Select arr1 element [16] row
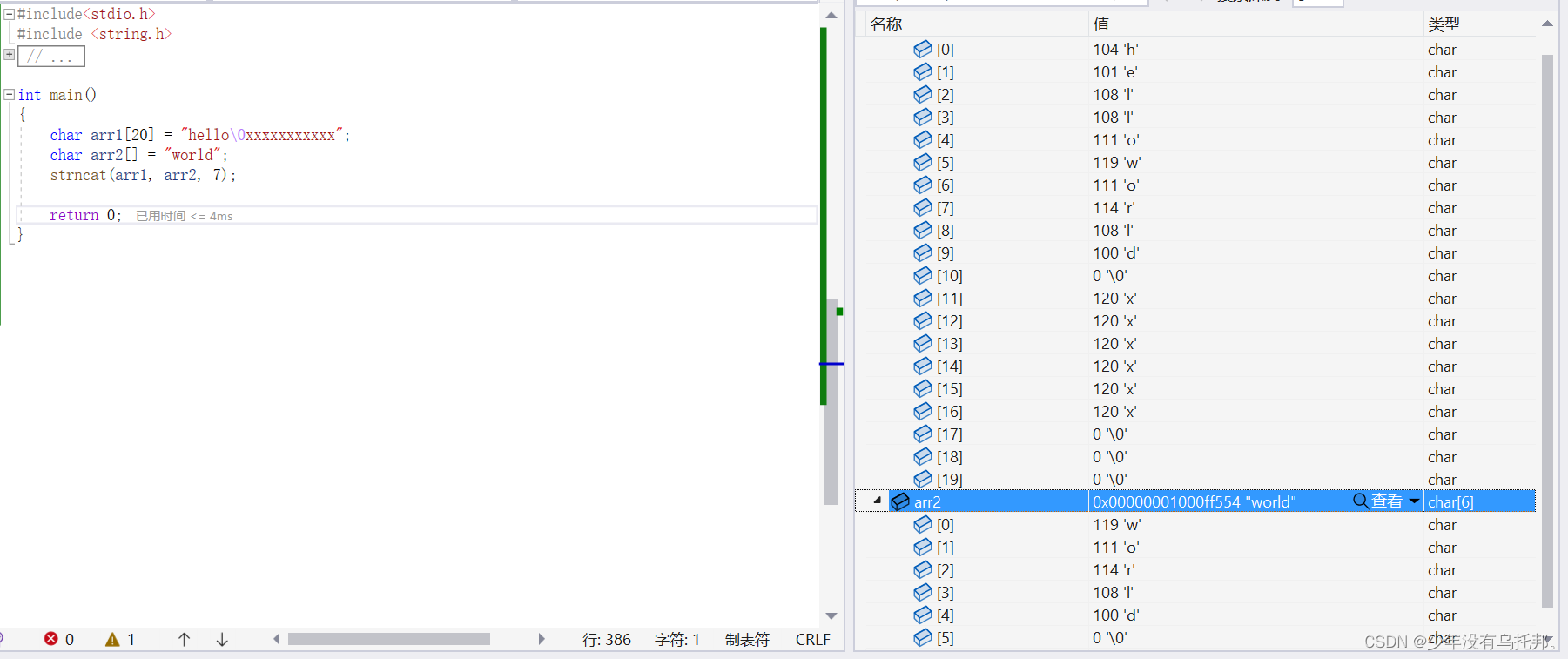 pos(1195,411)
